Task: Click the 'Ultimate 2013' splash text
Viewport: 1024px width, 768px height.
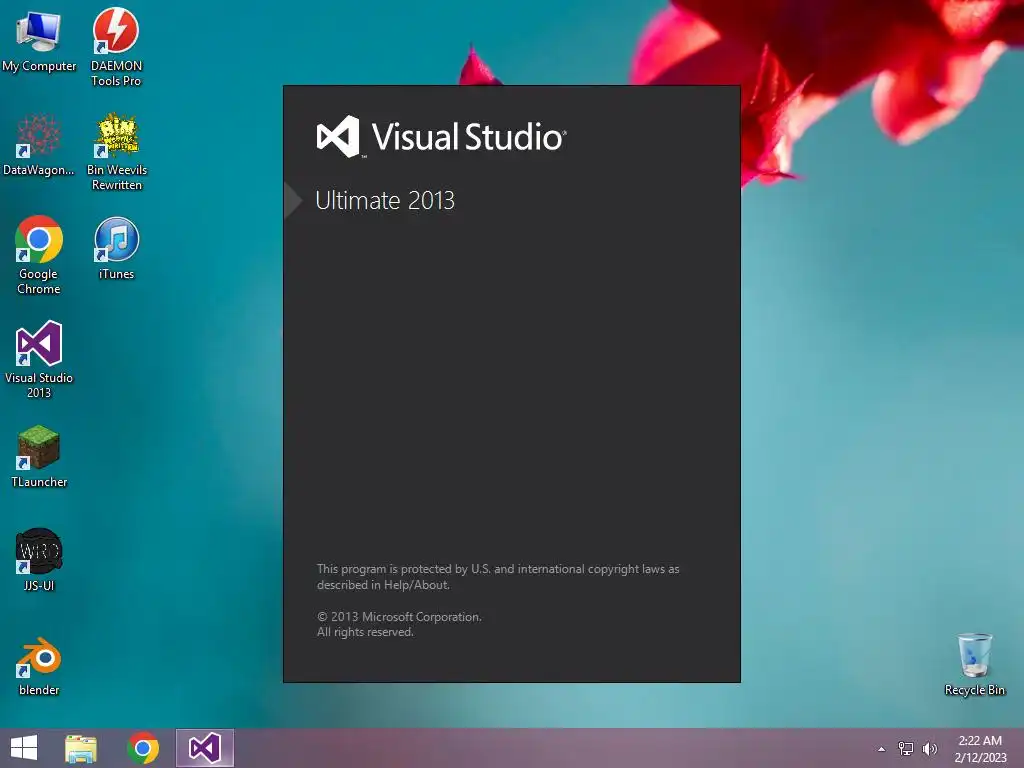Action: tap(385, 200)
